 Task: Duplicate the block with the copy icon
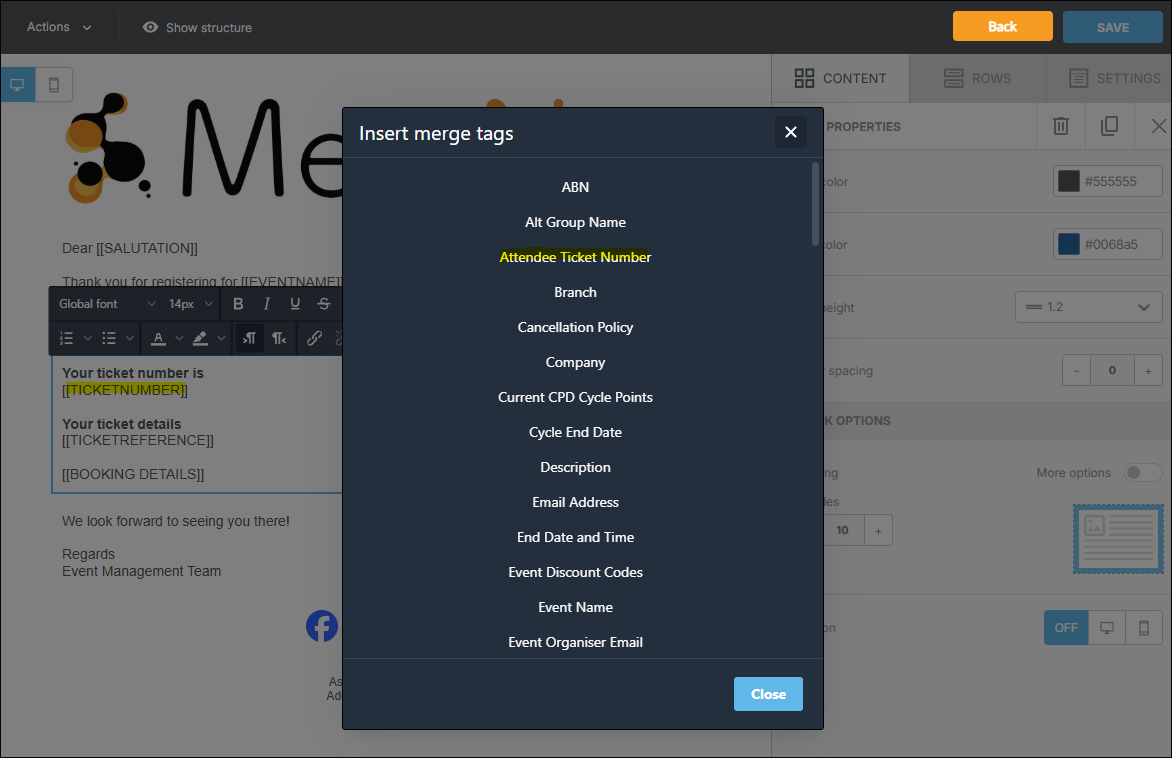[x=1109, y=126]
